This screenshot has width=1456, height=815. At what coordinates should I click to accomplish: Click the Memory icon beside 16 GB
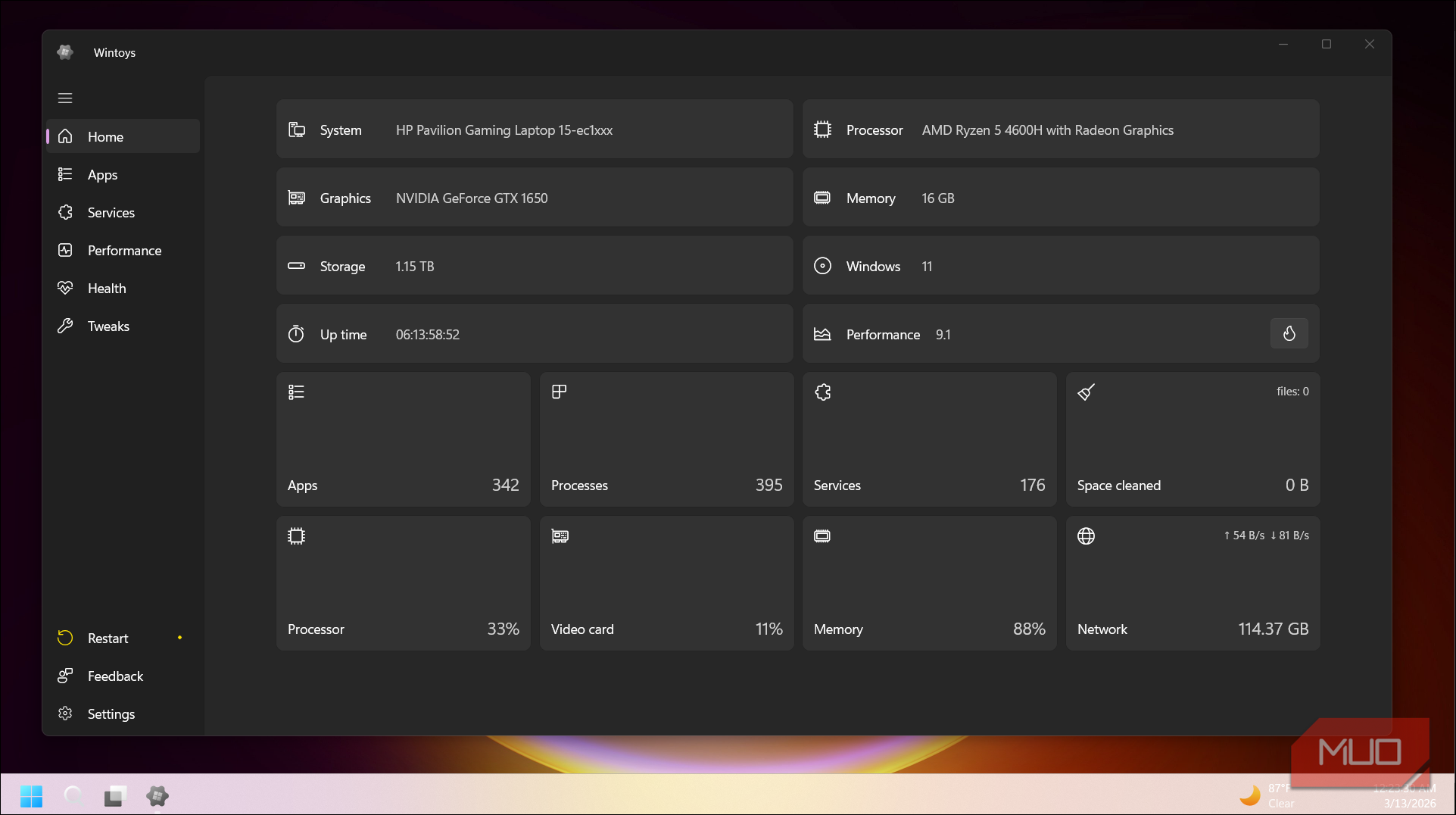point(822,198)
